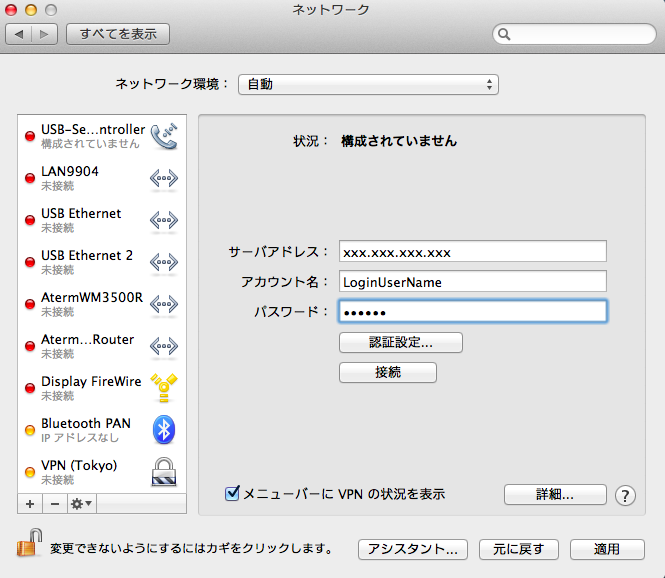The height and width of the screenshot is (578, 665).
Task: Click red status dot of USB-Se...ntroller
Action: click(x=30, y=136)
